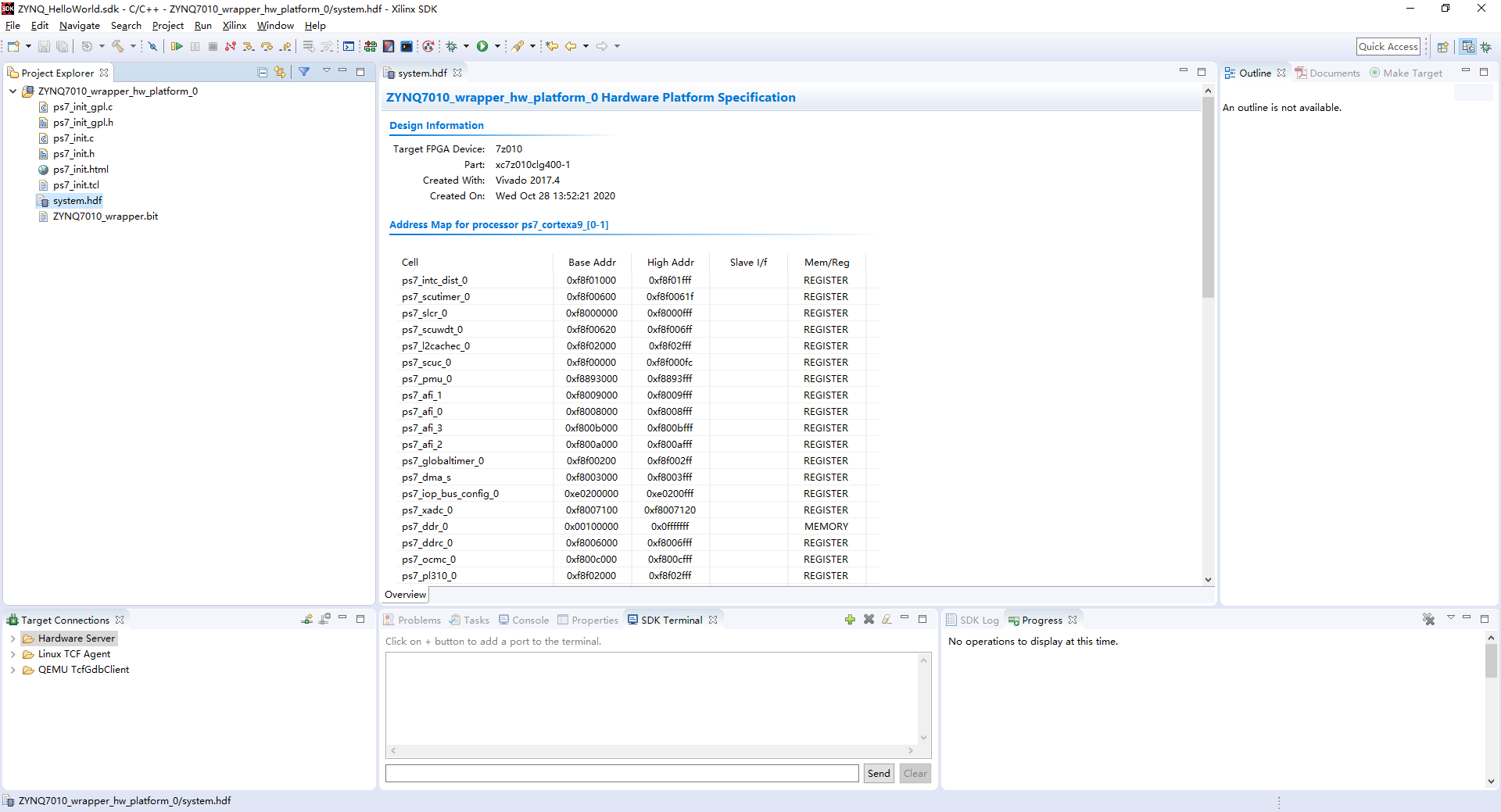The height and width of the screenshot is (812, 1501).
Task: Click the new target connection icon
Action: [x=306, y=620]
